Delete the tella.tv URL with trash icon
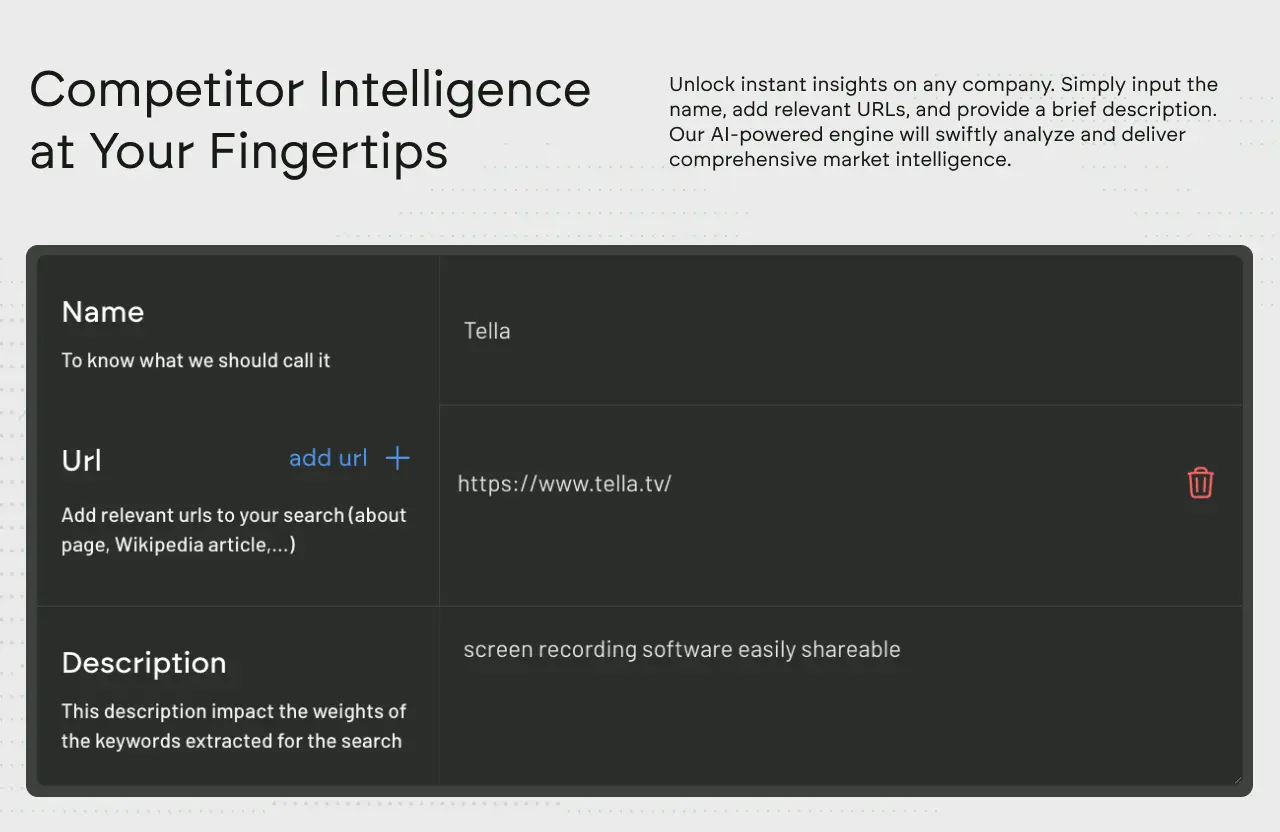This screenshot has width=1280, height=832. (1200, 483)
